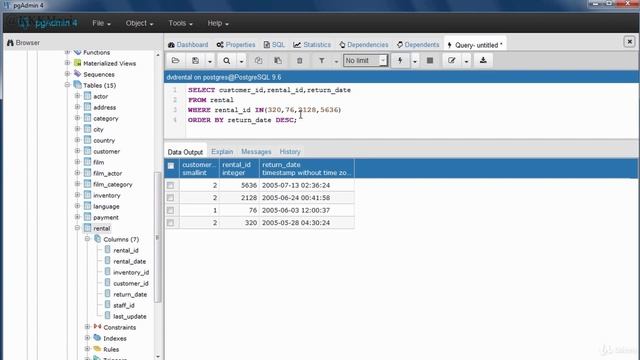
Task: Open the Tools menu
Action: (x=180, y=23)
